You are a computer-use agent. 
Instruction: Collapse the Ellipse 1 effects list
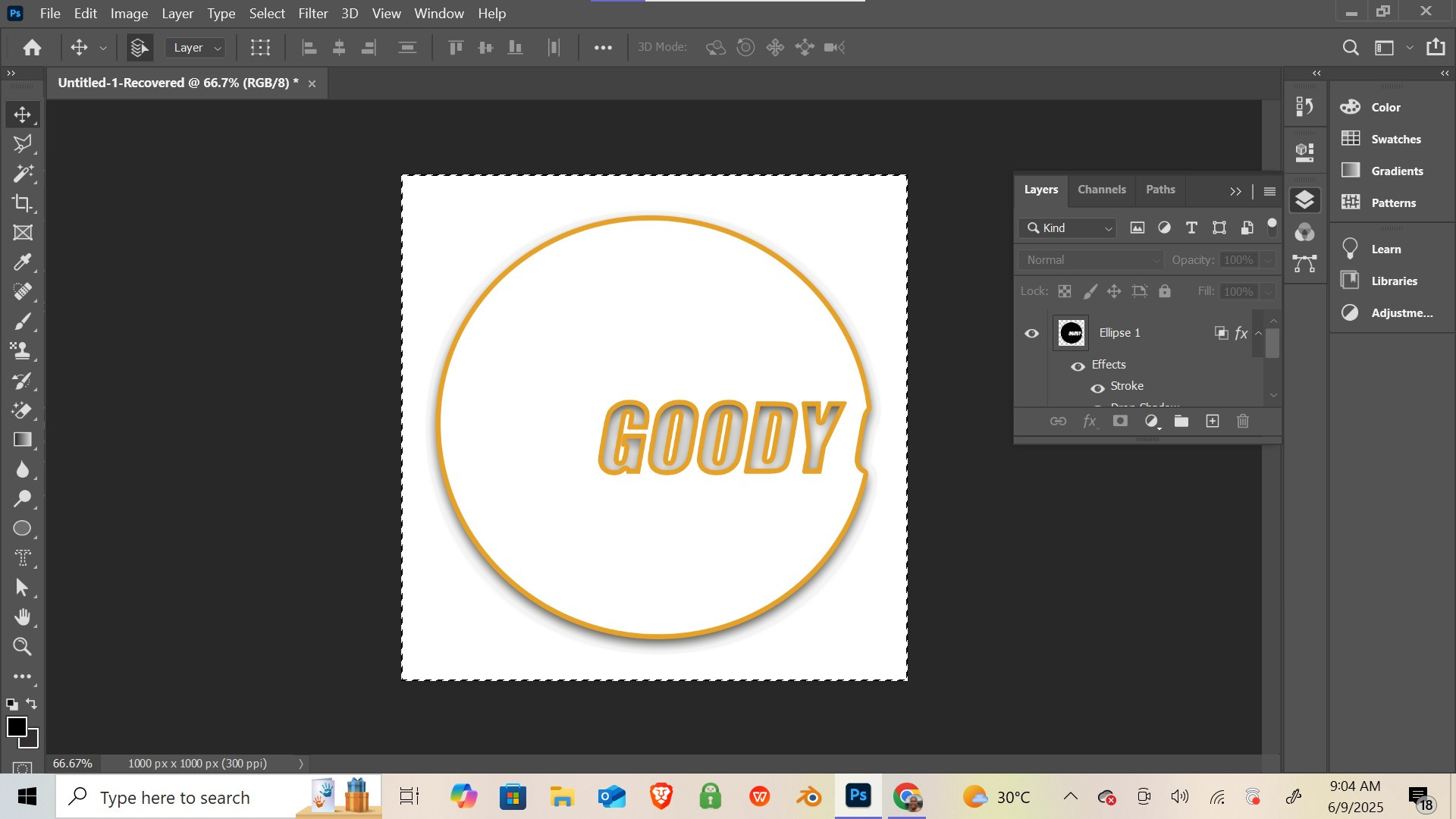(1258, 333)
